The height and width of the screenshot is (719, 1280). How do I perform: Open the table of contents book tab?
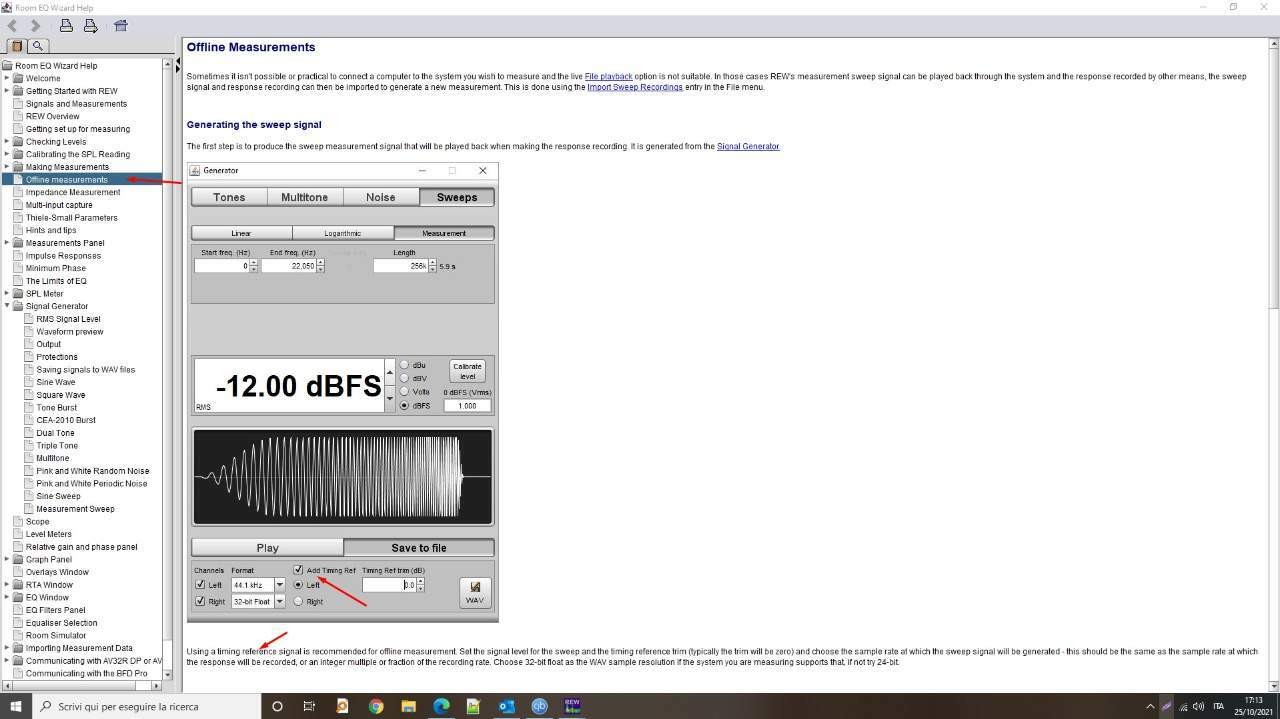pyautogui.click(x=16, y=46)
